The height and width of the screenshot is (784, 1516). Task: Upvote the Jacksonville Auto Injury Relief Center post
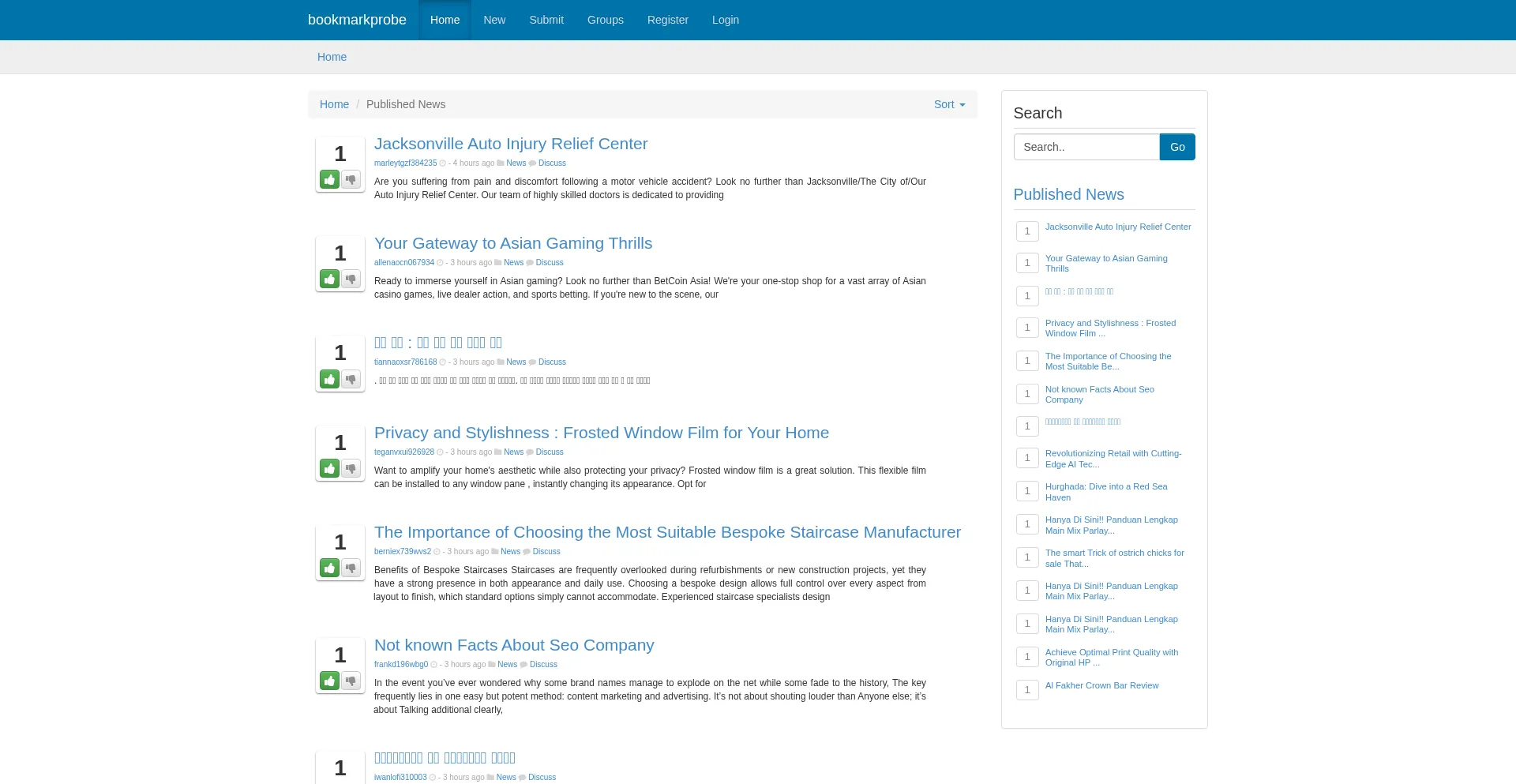(x=329, y=180)
